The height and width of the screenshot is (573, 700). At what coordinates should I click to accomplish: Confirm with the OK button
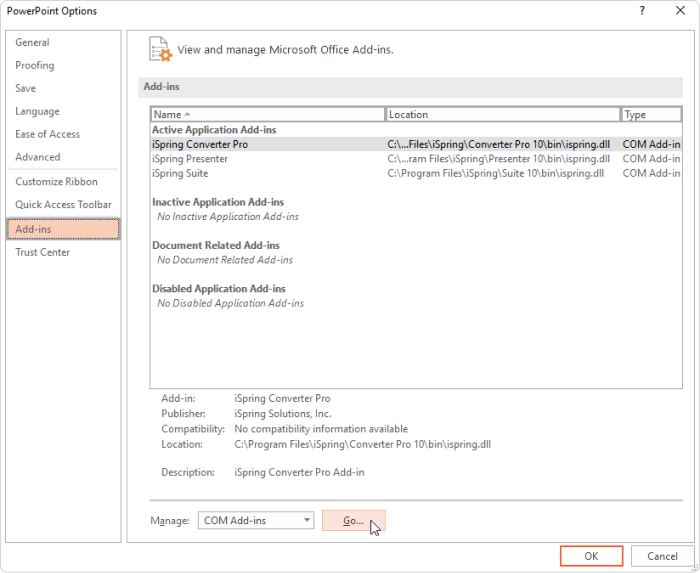pos(592,556)
